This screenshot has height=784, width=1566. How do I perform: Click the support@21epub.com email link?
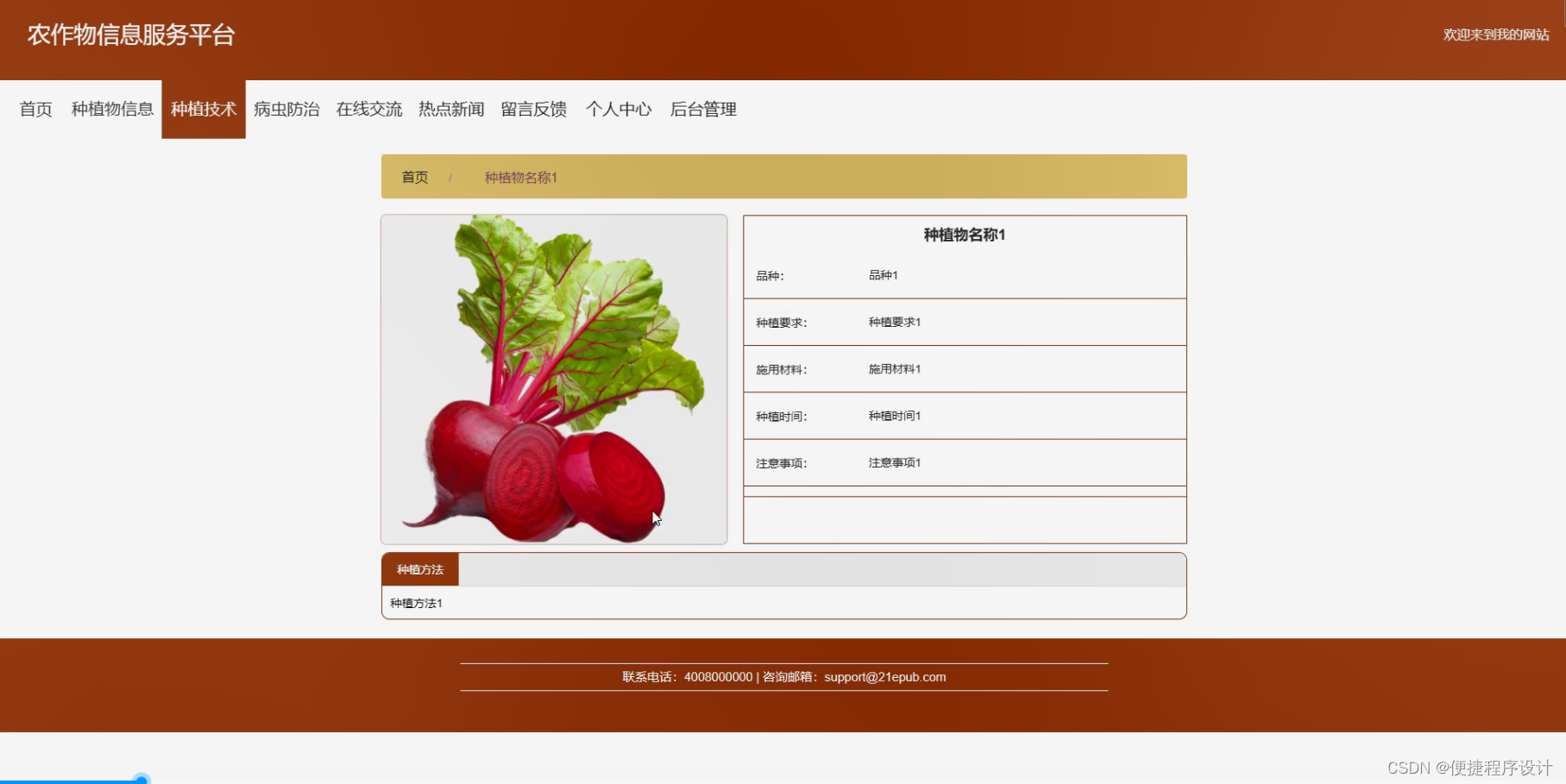[x=884, y=677]
